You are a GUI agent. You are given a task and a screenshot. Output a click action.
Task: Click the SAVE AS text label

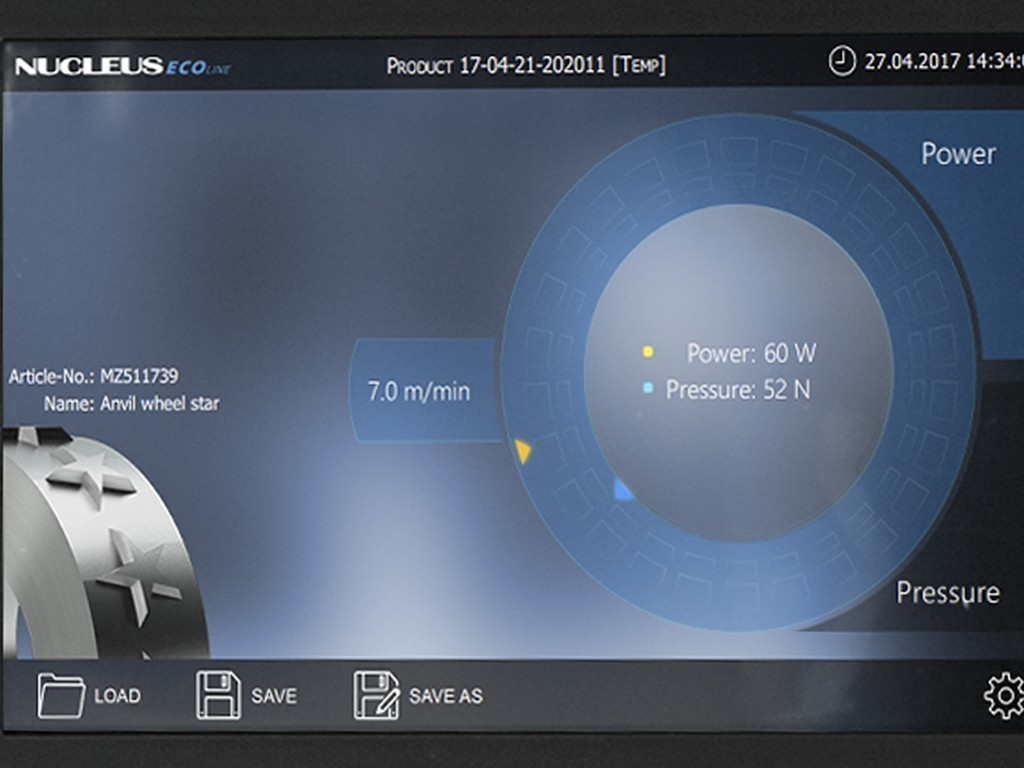[446, 696]
